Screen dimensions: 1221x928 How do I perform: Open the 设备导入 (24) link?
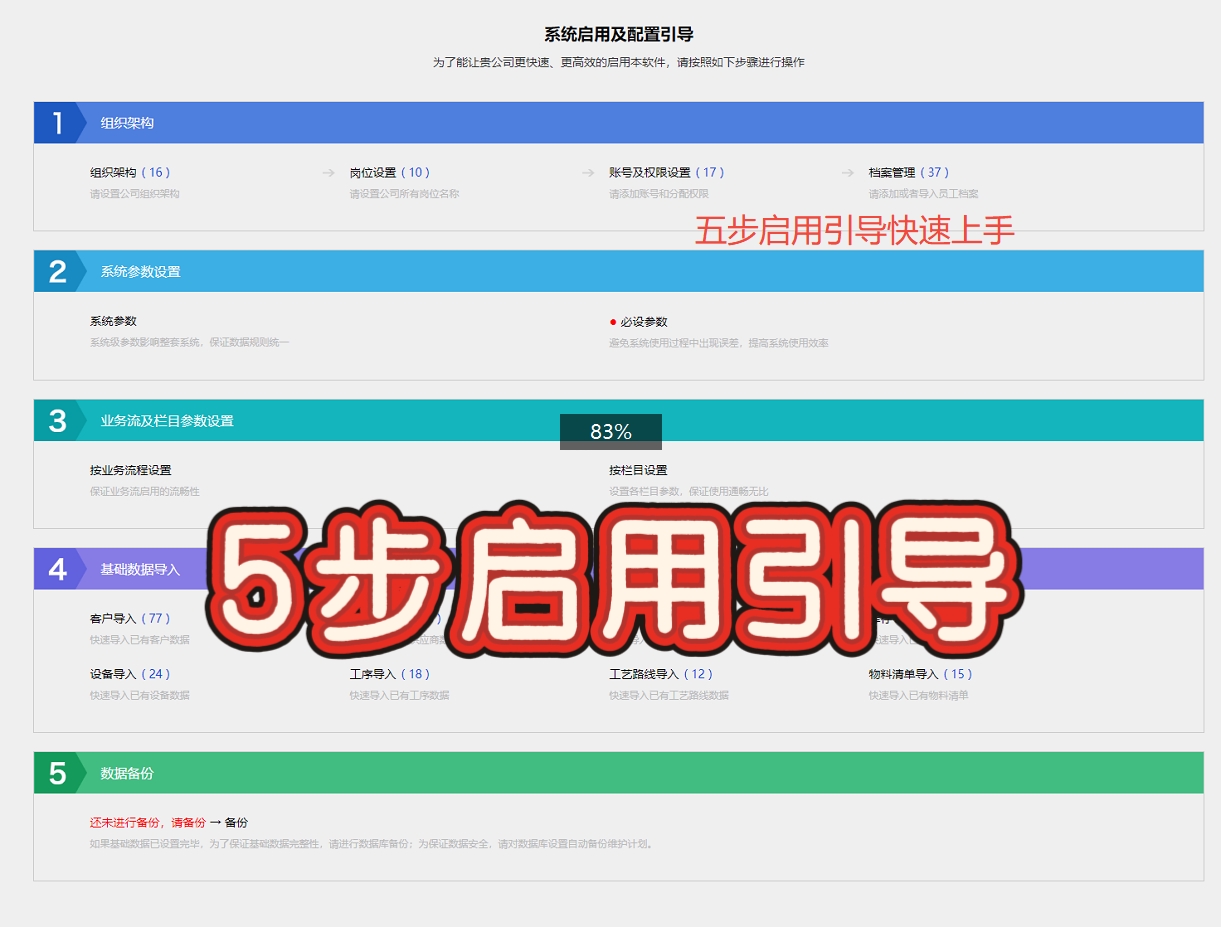click(x=130, y=674)
